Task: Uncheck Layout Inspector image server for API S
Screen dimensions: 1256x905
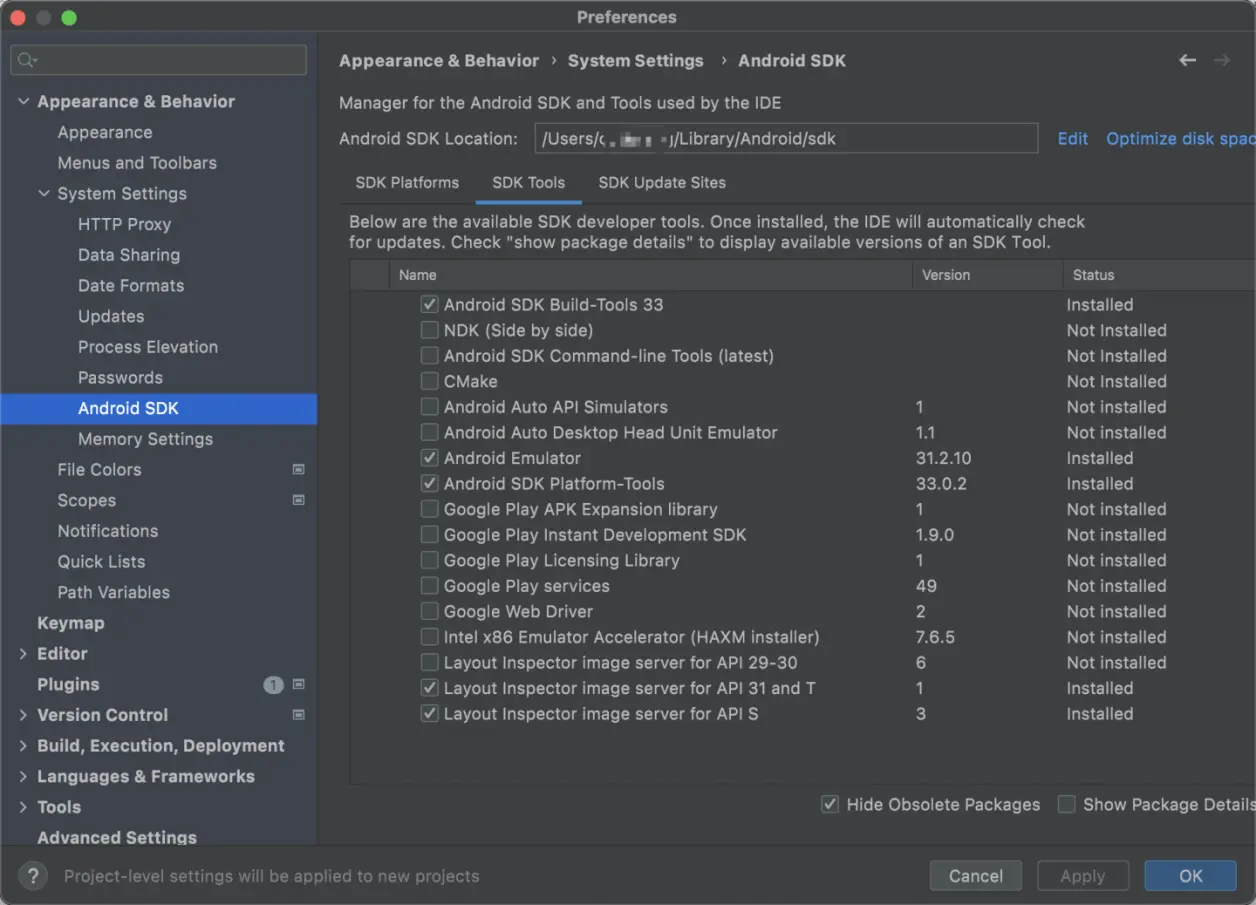Action: click(x=429, y=714)
